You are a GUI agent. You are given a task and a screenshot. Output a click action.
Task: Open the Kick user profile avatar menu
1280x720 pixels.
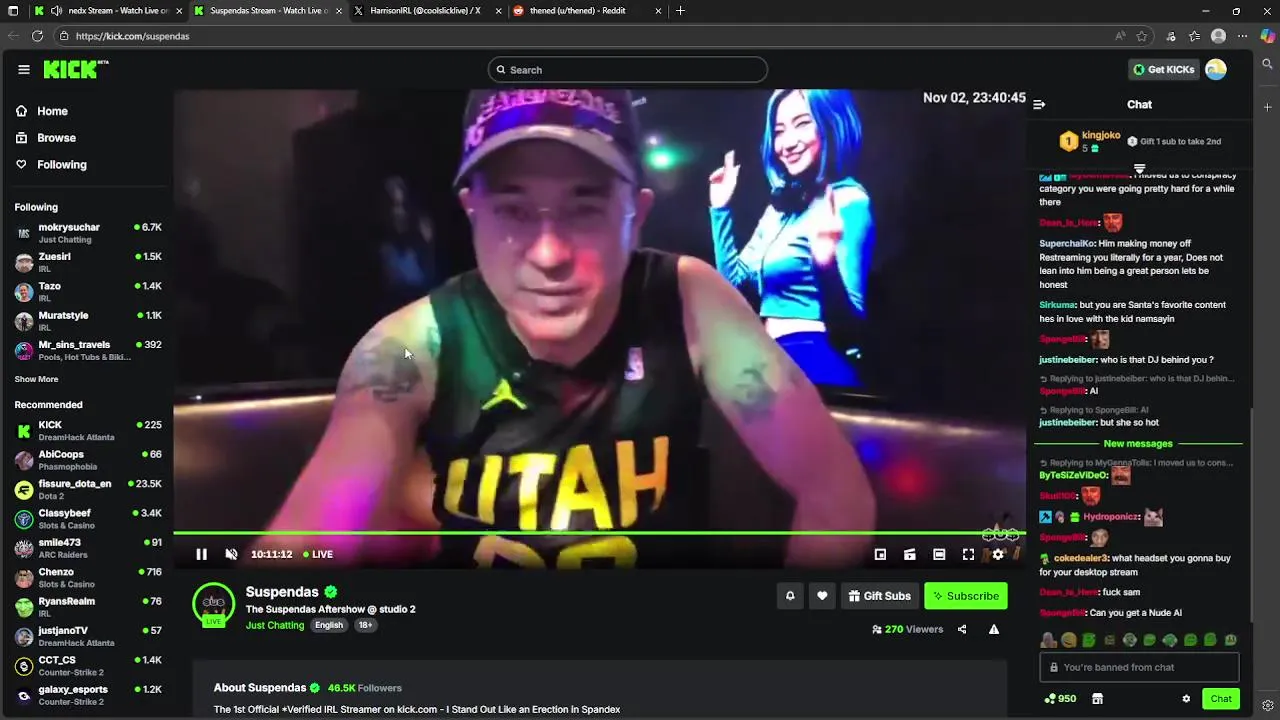(x=1216, y=69)
